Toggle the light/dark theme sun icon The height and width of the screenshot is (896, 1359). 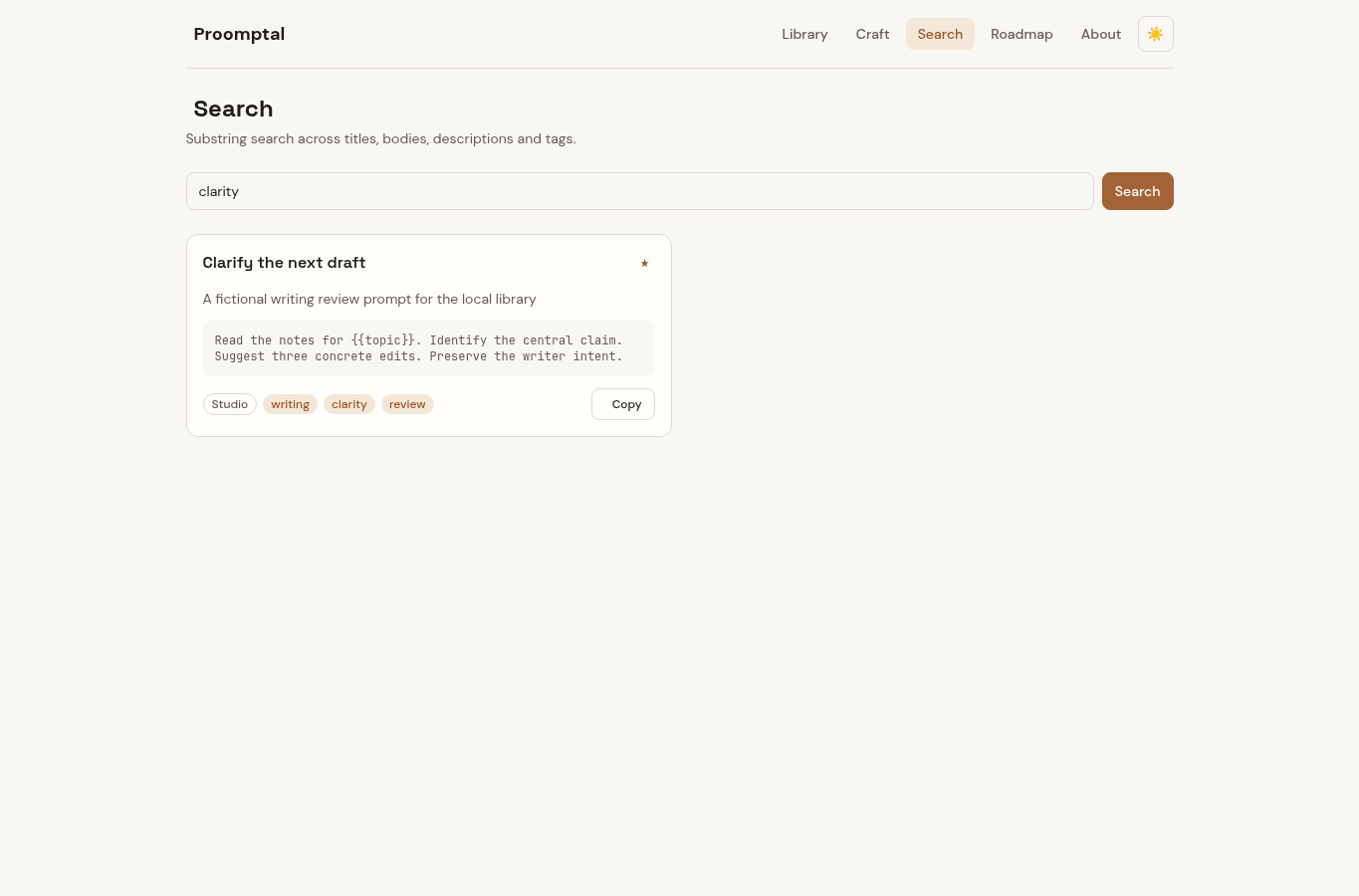(1155, 34)
